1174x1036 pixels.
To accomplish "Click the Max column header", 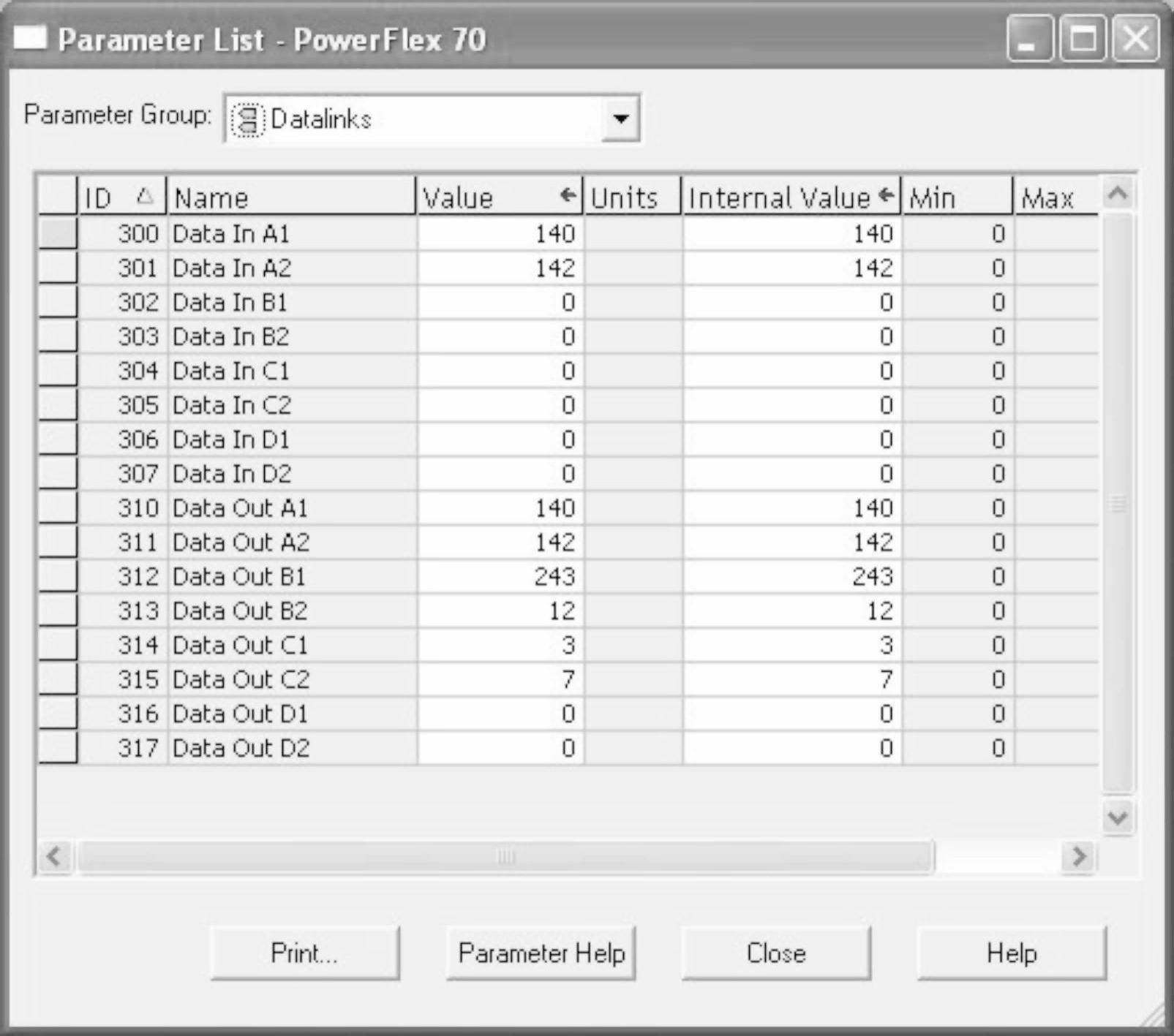I will (1056, 197).
